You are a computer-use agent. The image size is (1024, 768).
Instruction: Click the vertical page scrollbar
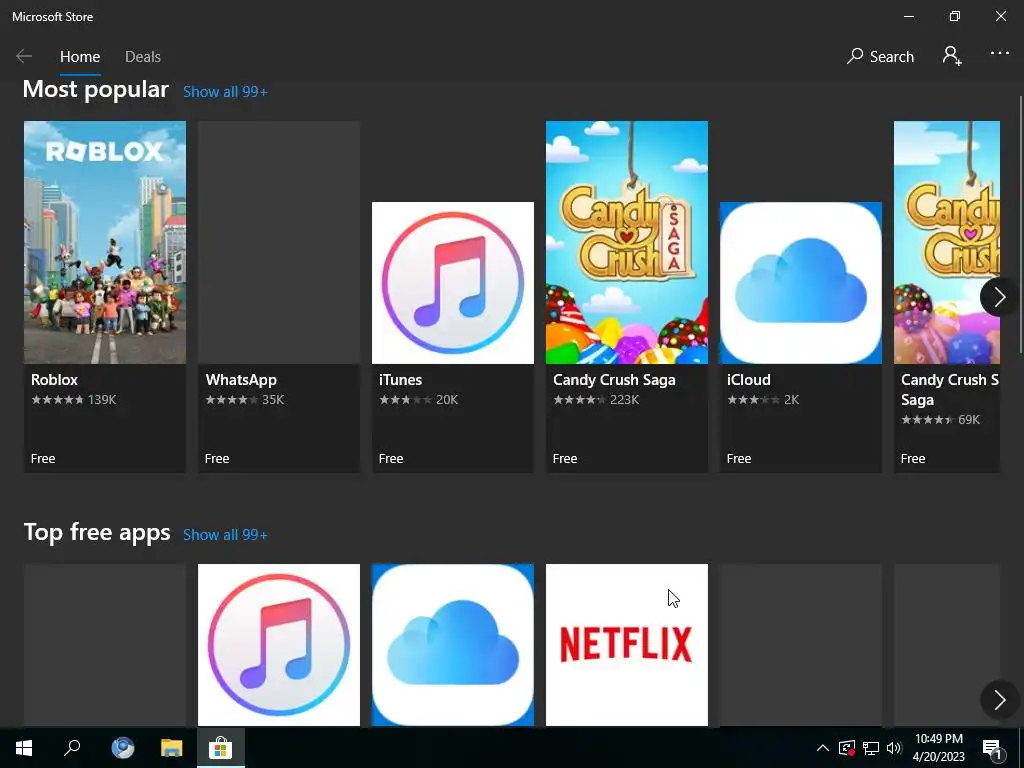click(x=1021, y=225)
